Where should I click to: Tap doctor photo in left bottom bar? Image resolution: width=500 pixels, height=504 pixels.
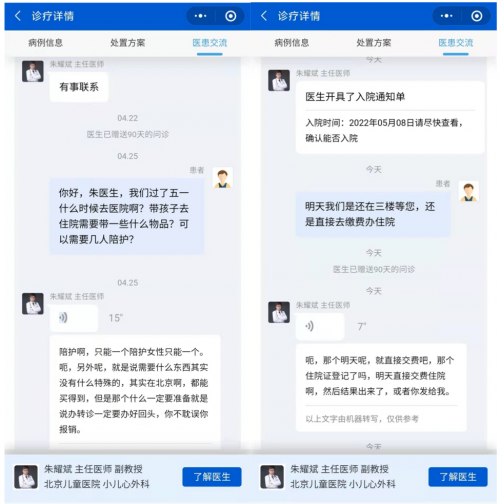coord(26,477)
